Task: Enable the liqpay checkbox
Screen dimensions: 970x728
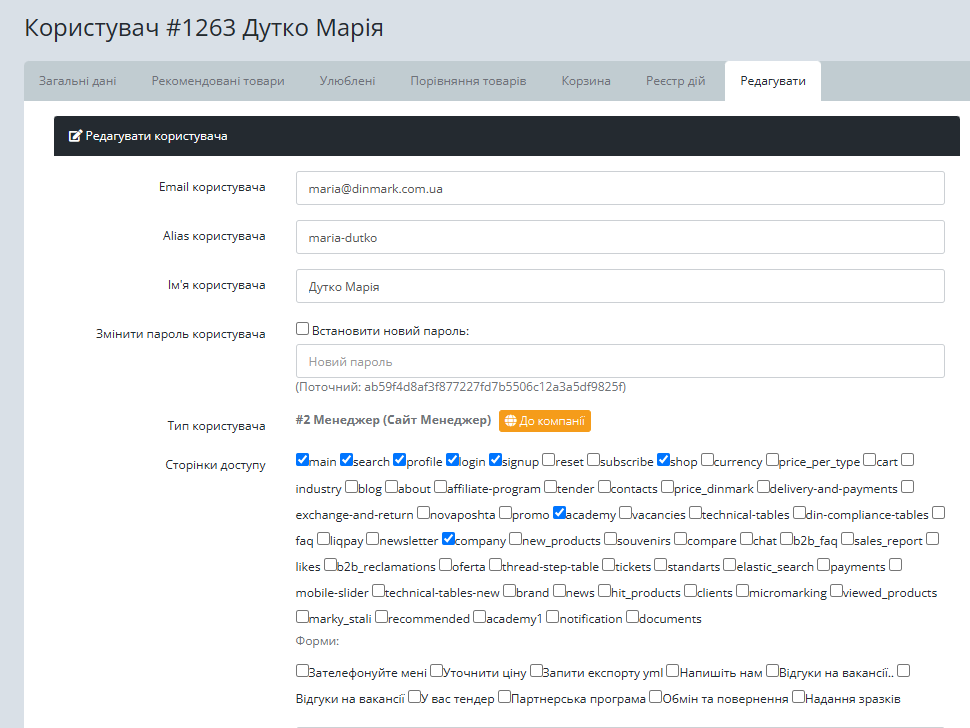Action: [324, 539]
